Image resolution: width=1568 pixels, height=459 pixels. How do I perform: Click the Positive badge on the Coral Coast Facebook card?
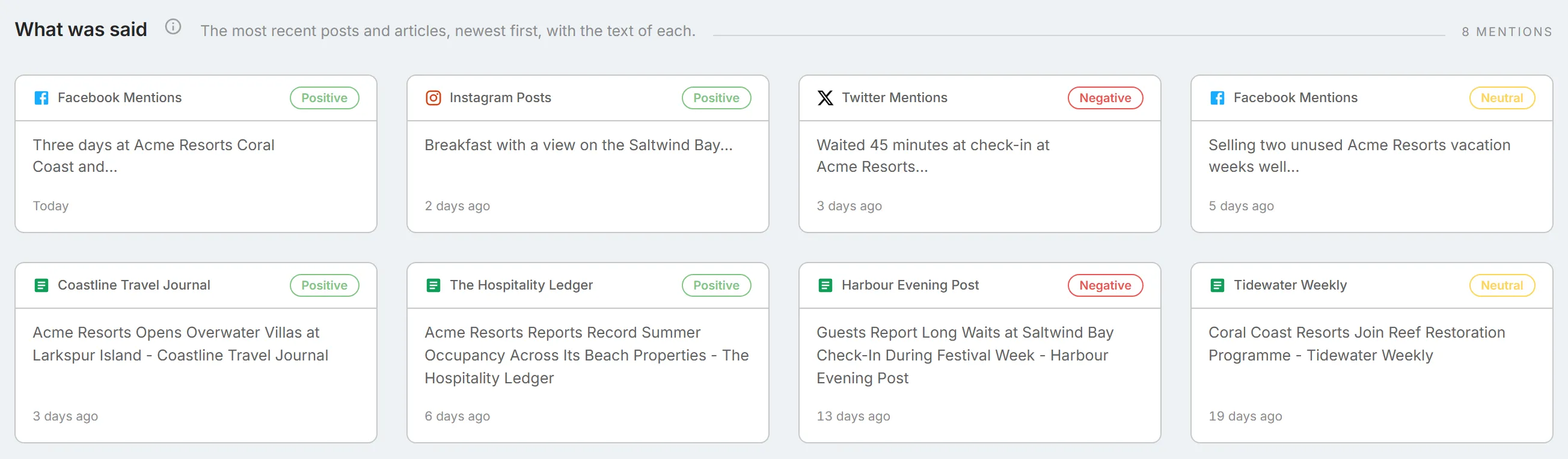tap(325, 98)
